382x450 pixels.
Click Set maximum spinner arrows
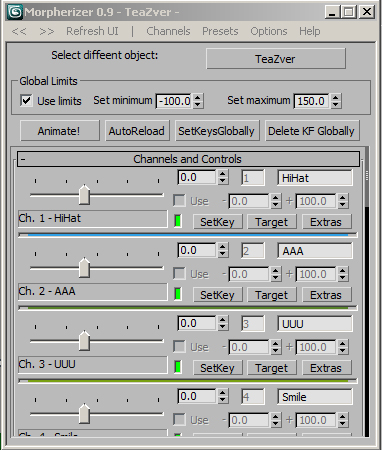tap(336, 101)
